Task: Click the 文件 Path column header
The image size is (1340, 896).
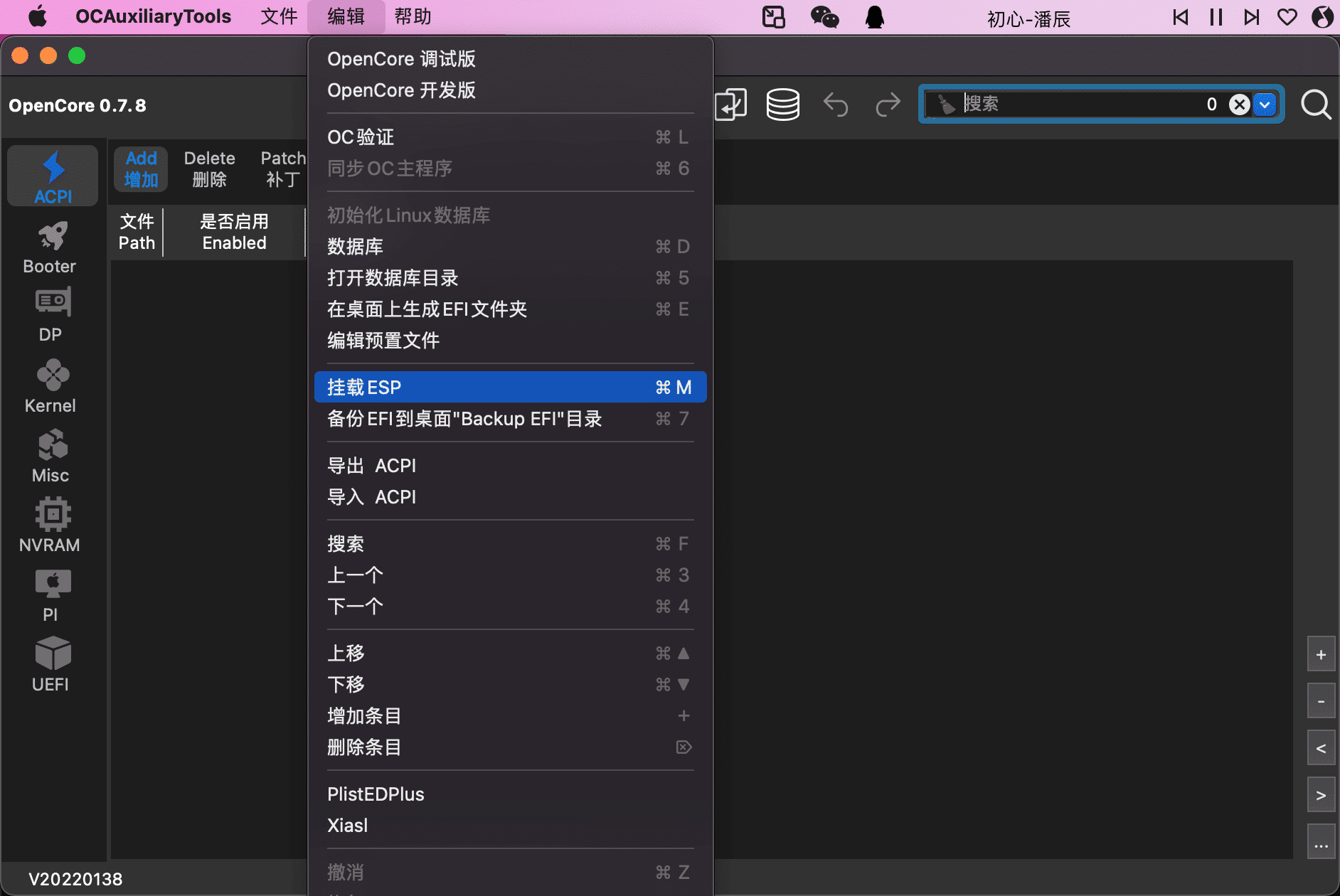Action: point(137,233)
